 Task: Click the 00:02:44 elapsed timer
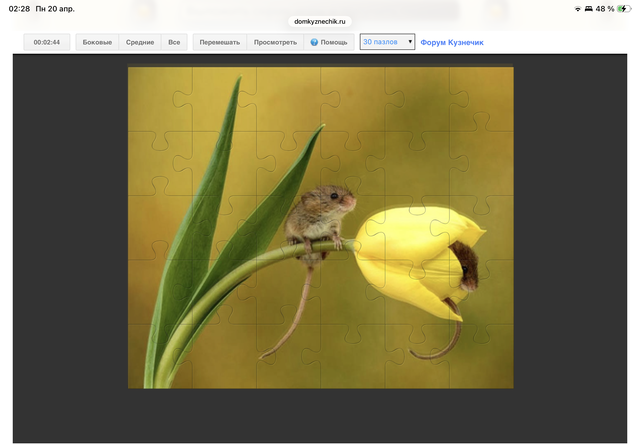click(47, 43)
